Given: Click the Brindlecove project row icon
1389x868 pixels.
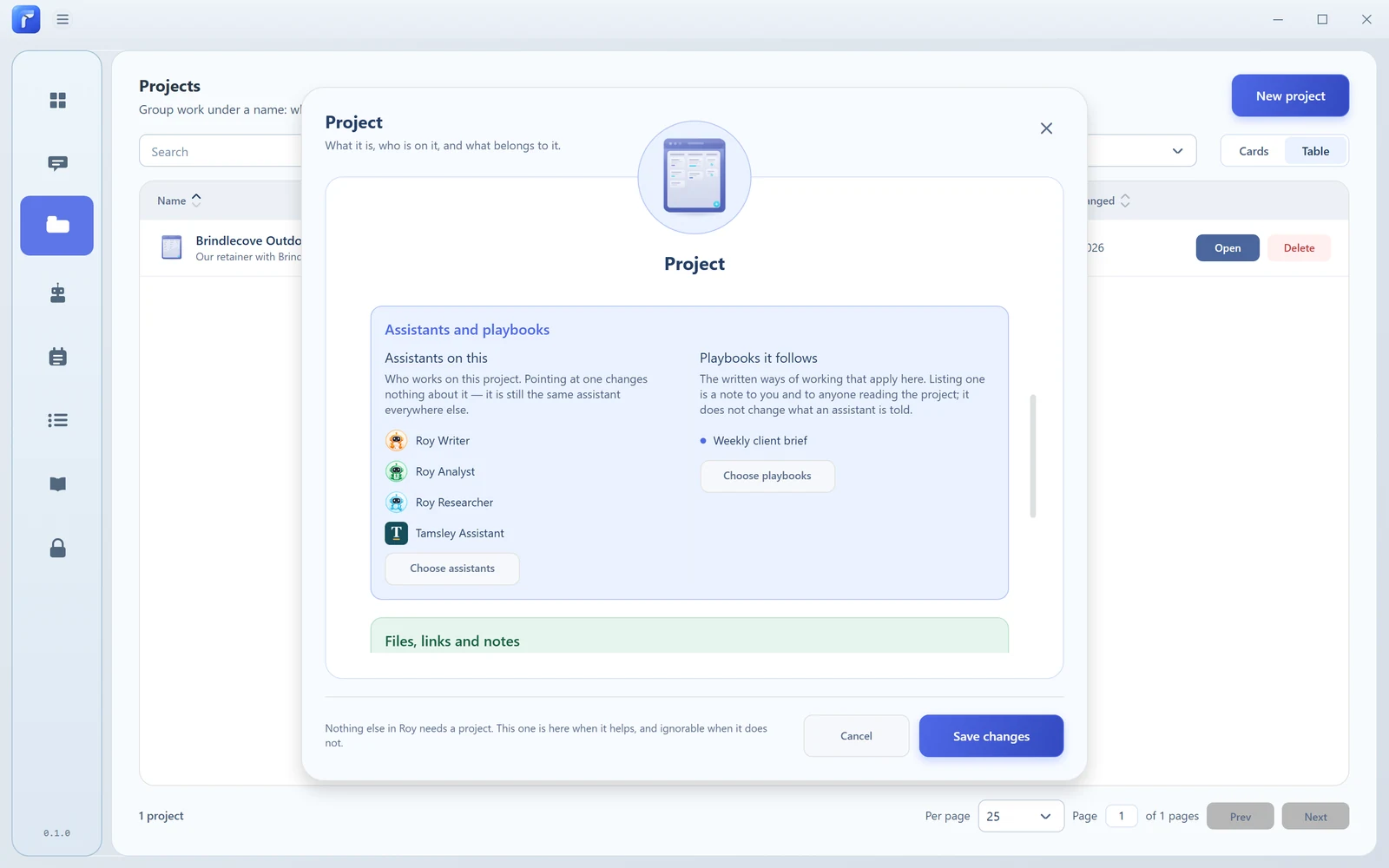Looking at the screenshot, I should pyautogui.click(x=172, y=248).
